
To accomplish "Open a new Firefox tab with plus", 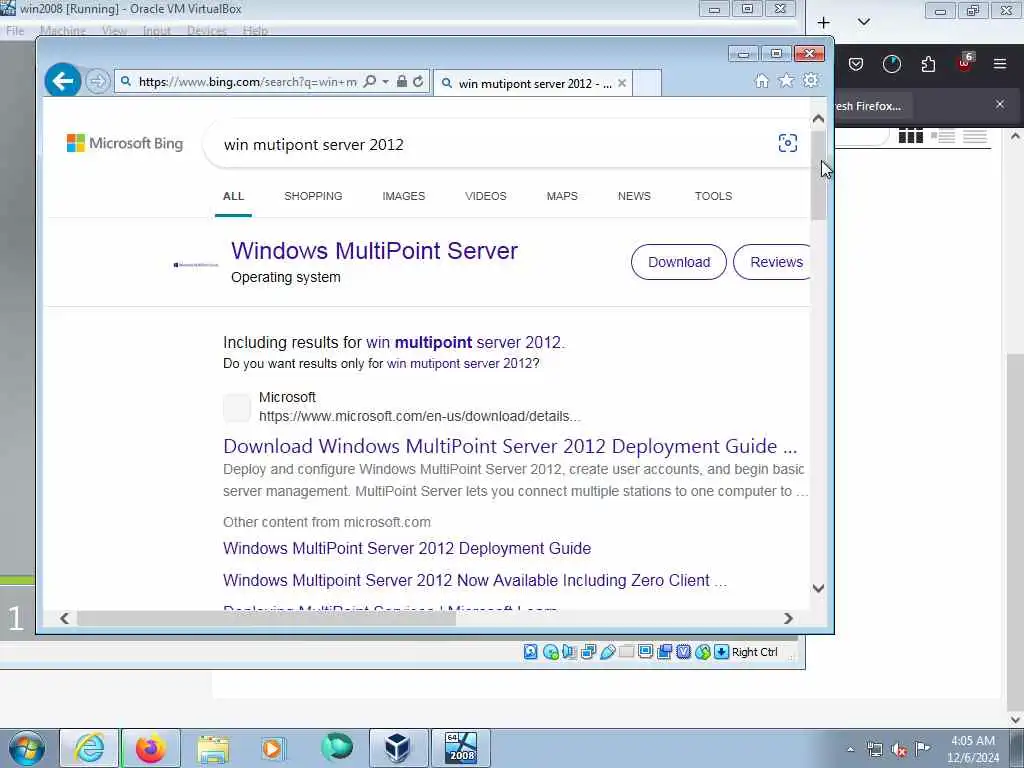I will click(824, 23).
